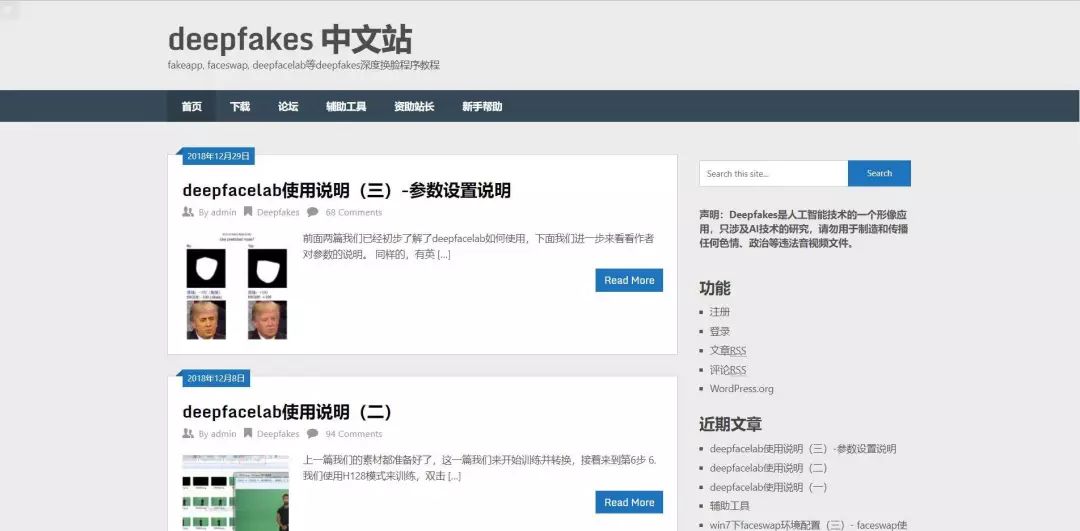Open recent article 辅助工具 in sidebar

coord(729,506)
